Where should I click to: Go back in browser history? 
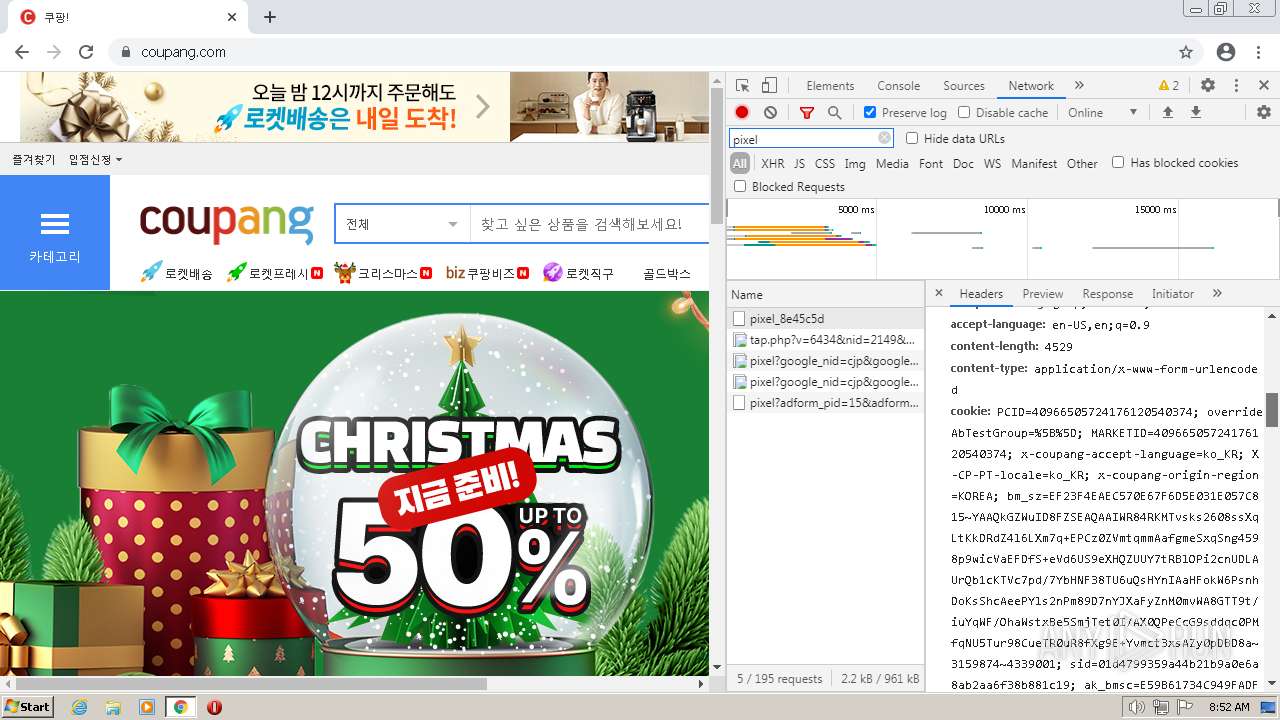[22, 52]
